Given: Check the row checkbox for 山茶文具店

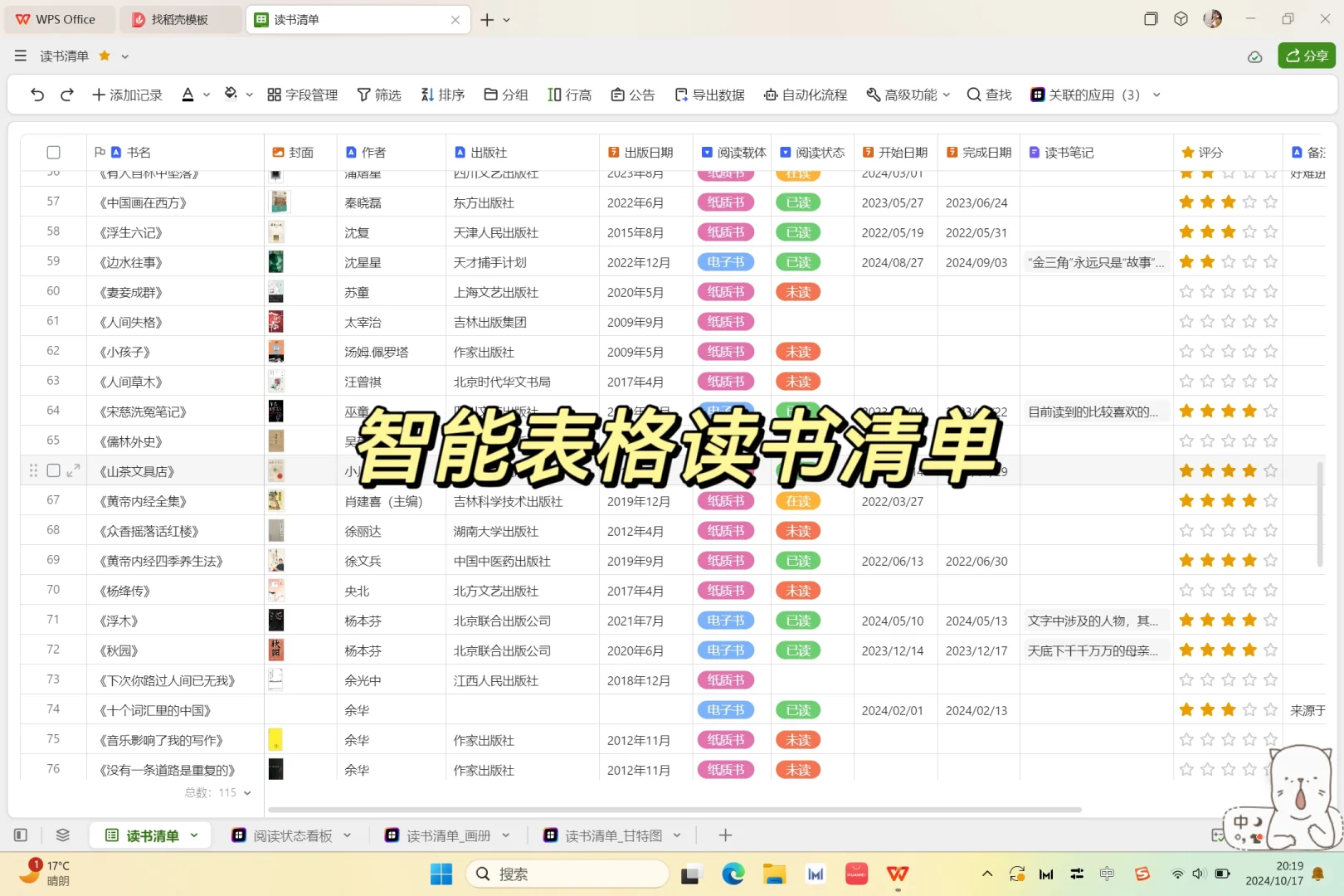Looking at the screenshot, I should 54,470.
